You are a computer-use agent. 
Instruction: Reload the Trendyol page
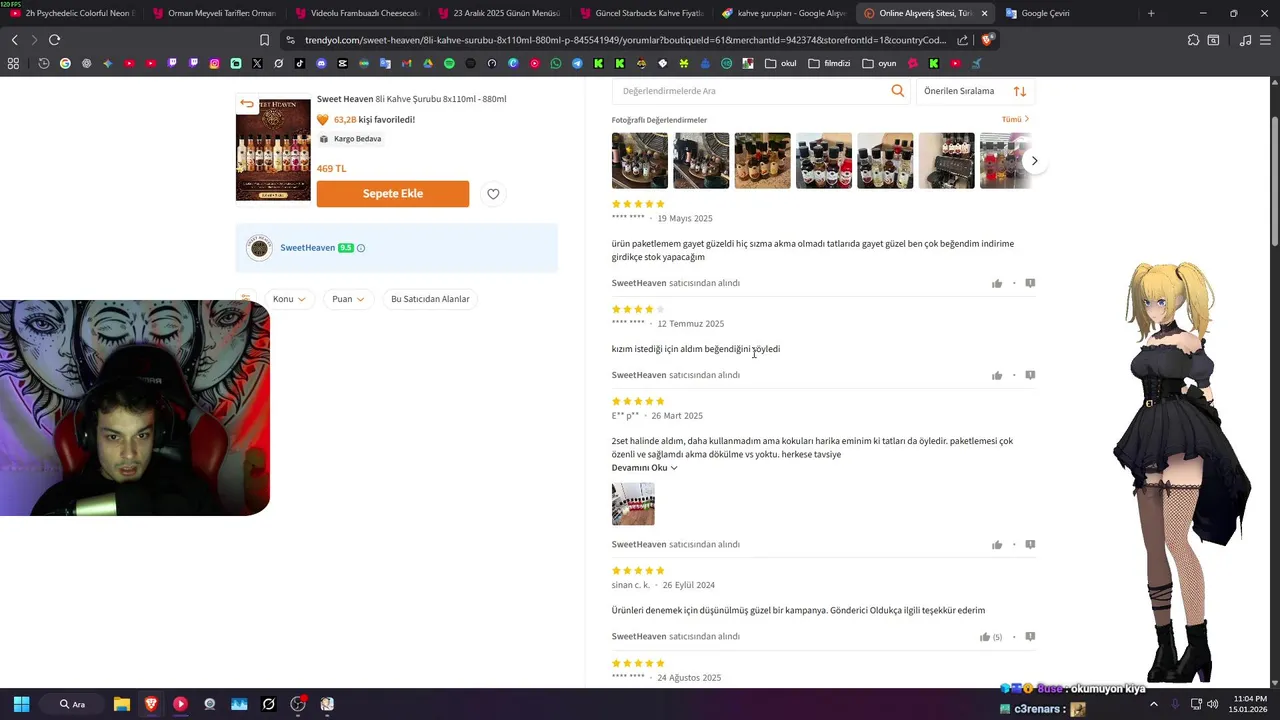(x=54, y=40)
